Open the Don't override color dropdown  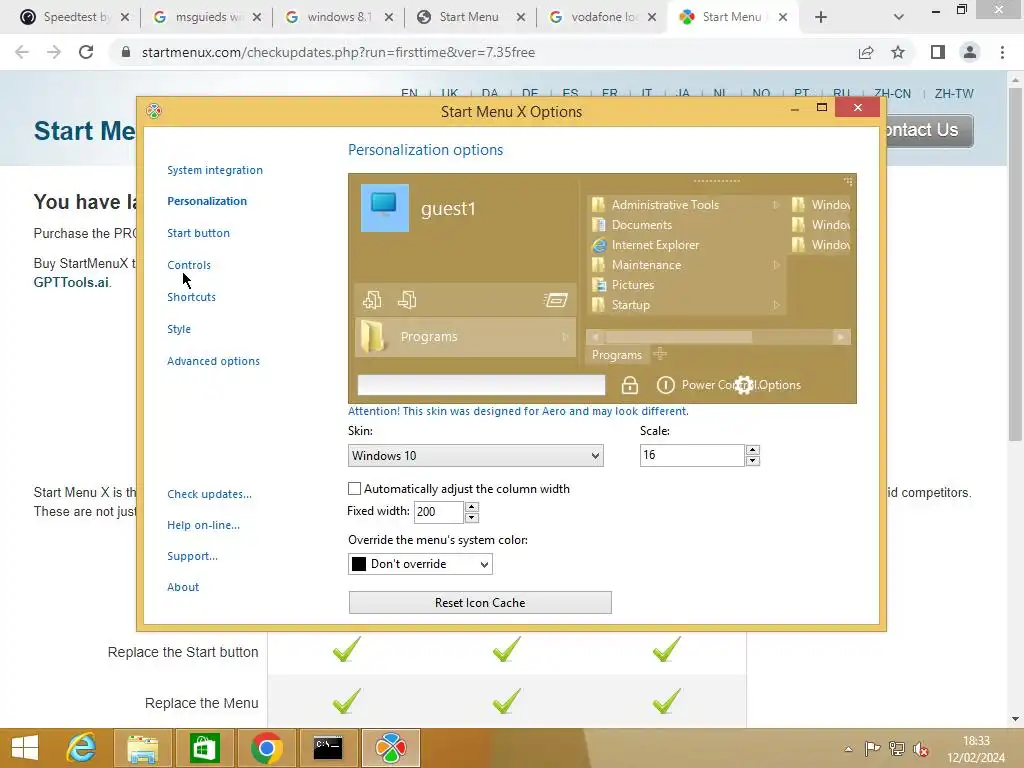point(420,564)
